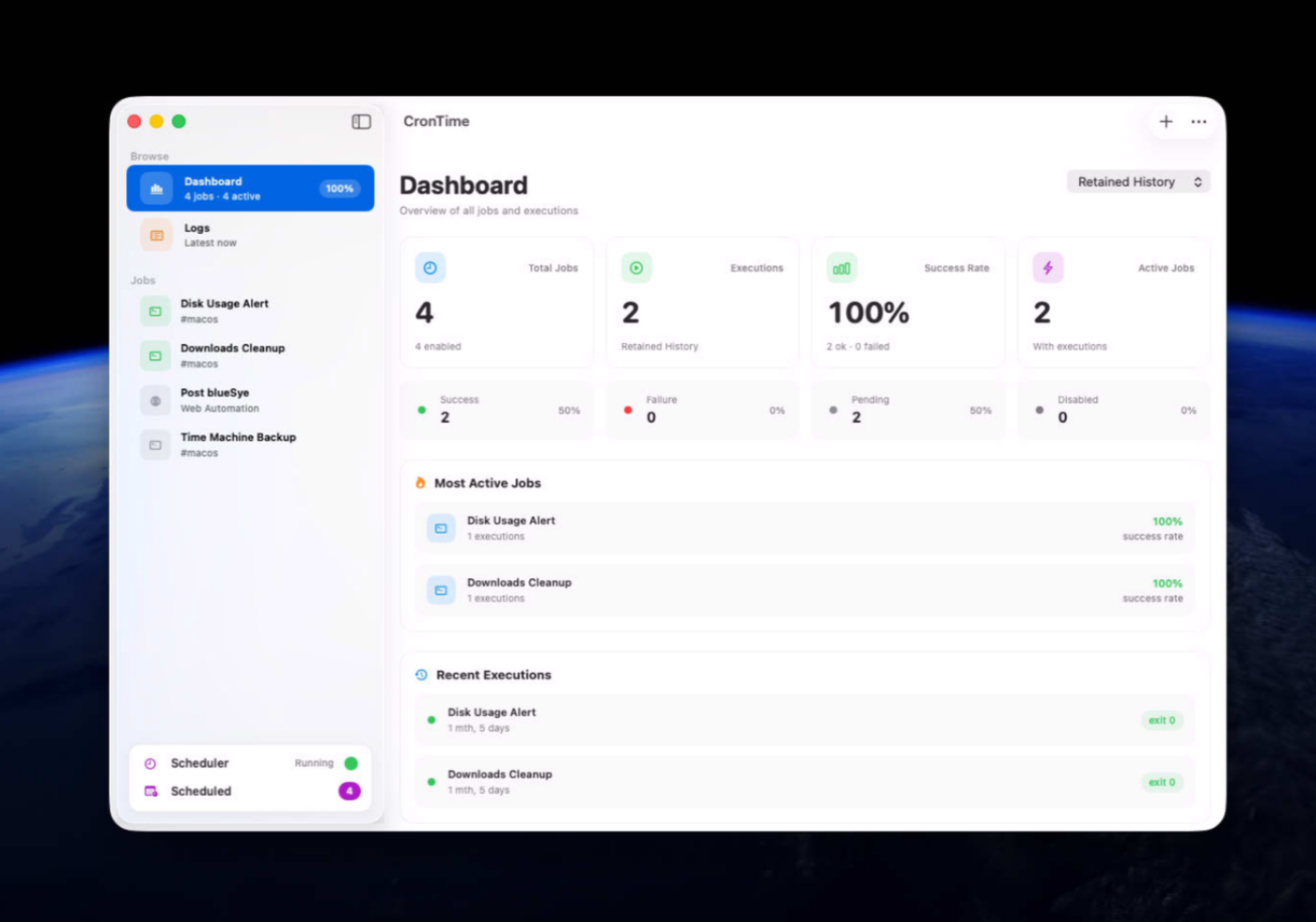Click Disk Usage Alert icon in Most Active Jobs

coord(441,528)
